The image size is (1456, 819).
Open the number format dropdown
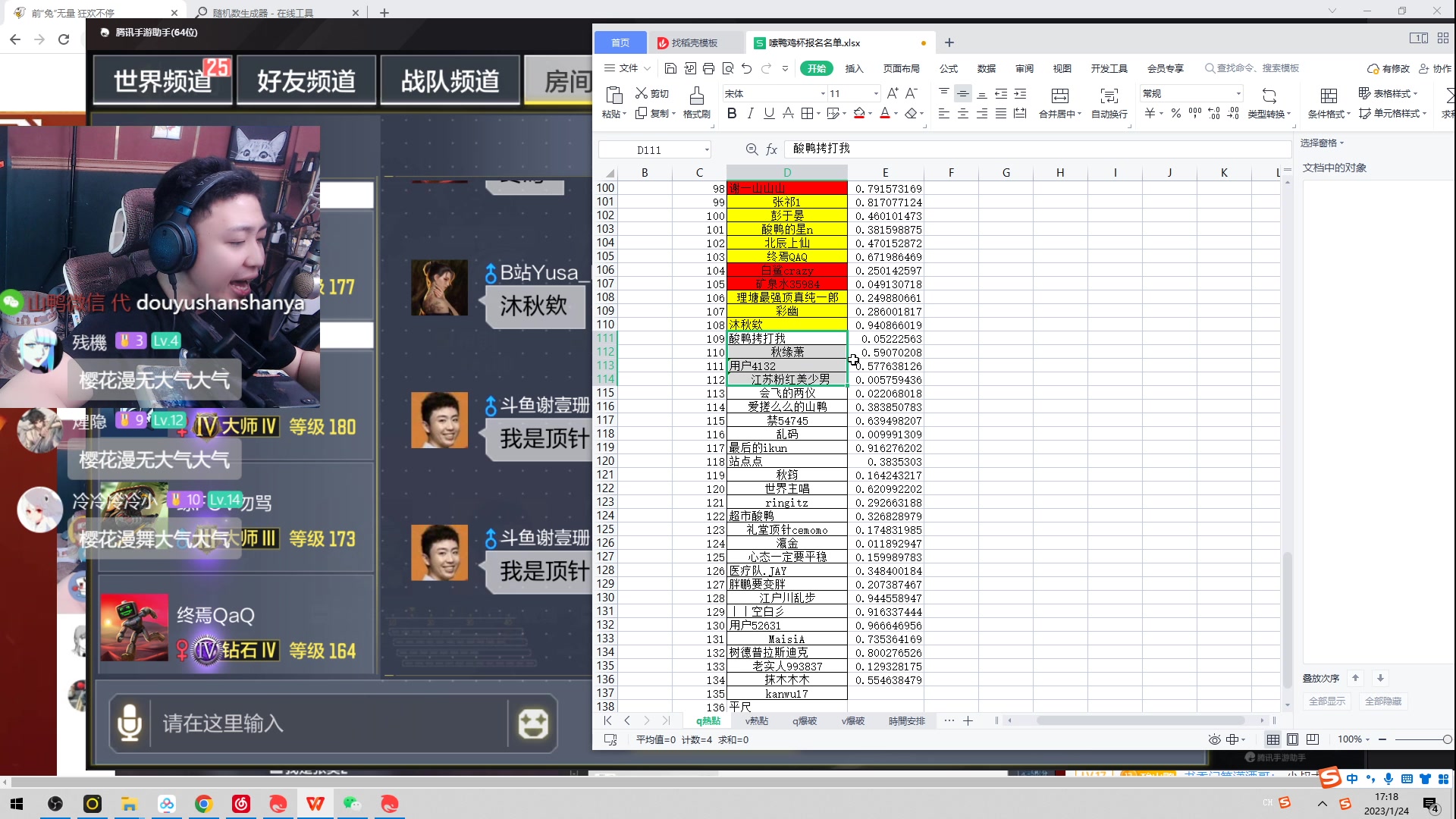click(x=1238, y=94)
